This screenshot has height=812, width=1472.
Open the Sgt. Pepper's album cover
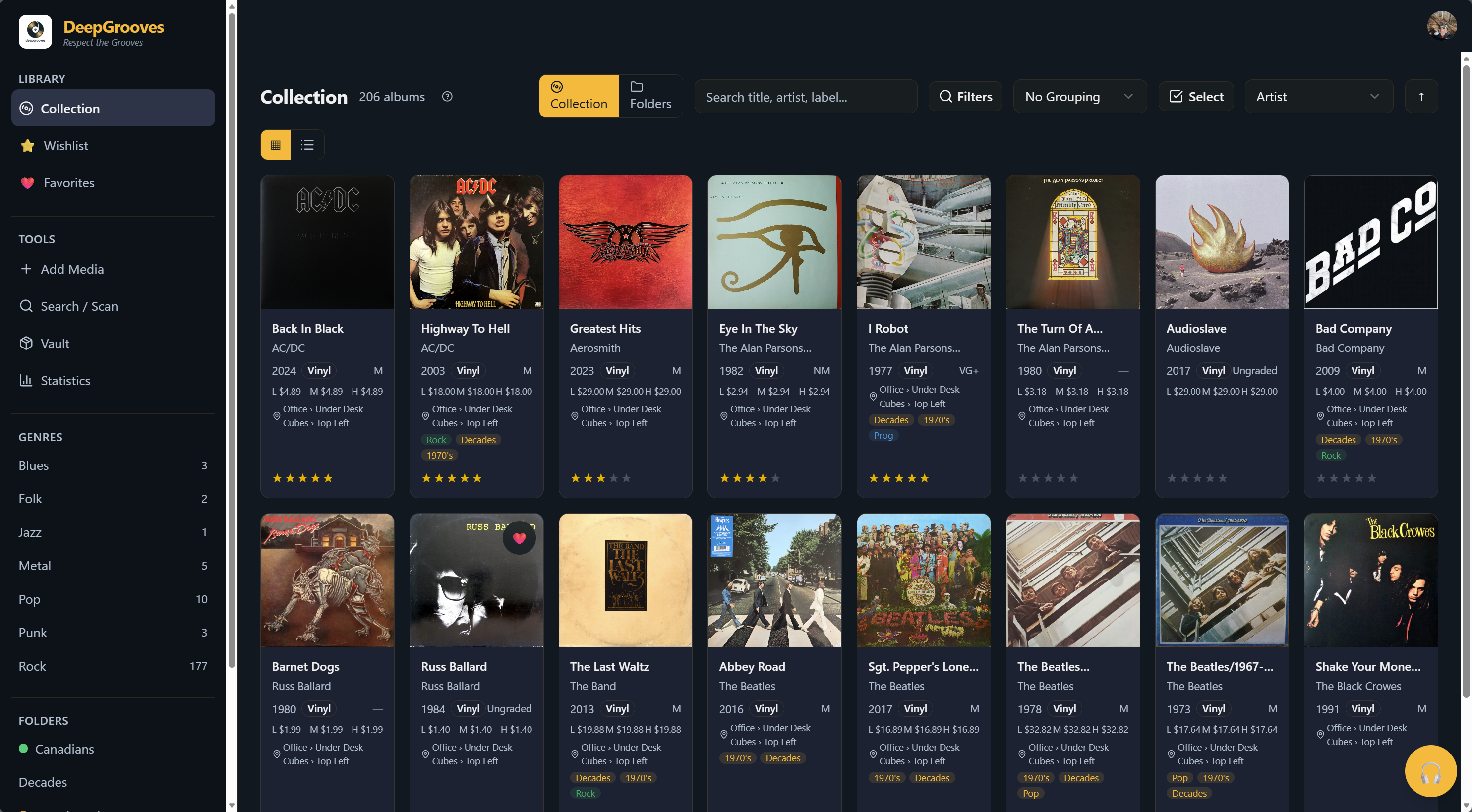pyautogui.click(x=924, y=580)
